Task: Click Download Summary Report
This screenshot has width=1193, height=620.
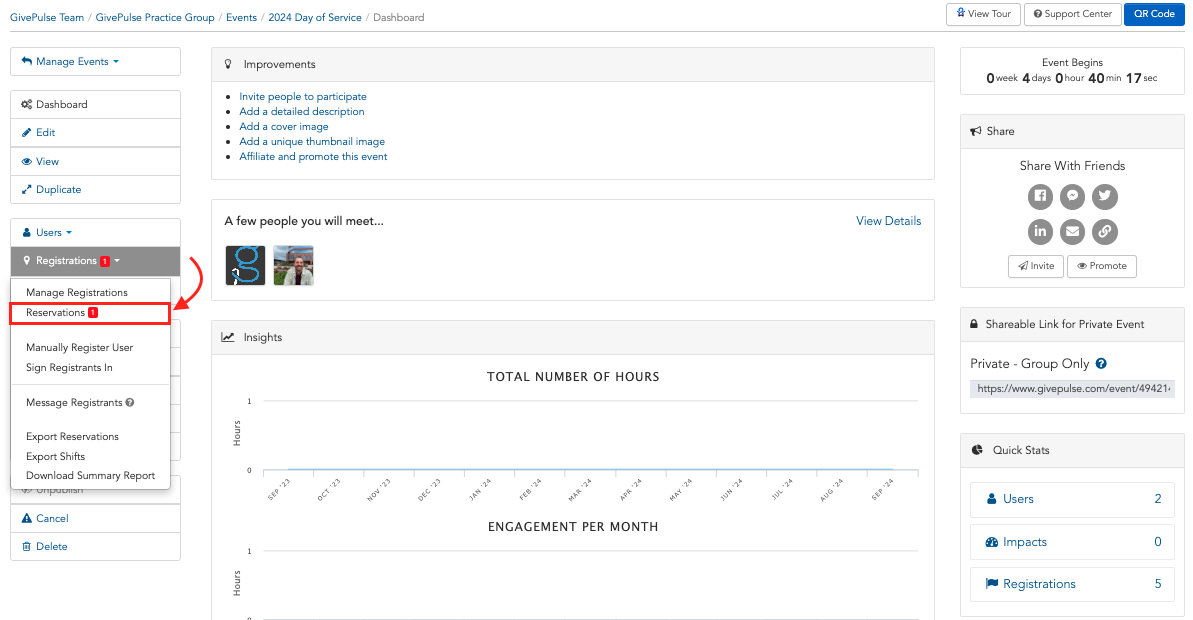Action: click(91, 475)
